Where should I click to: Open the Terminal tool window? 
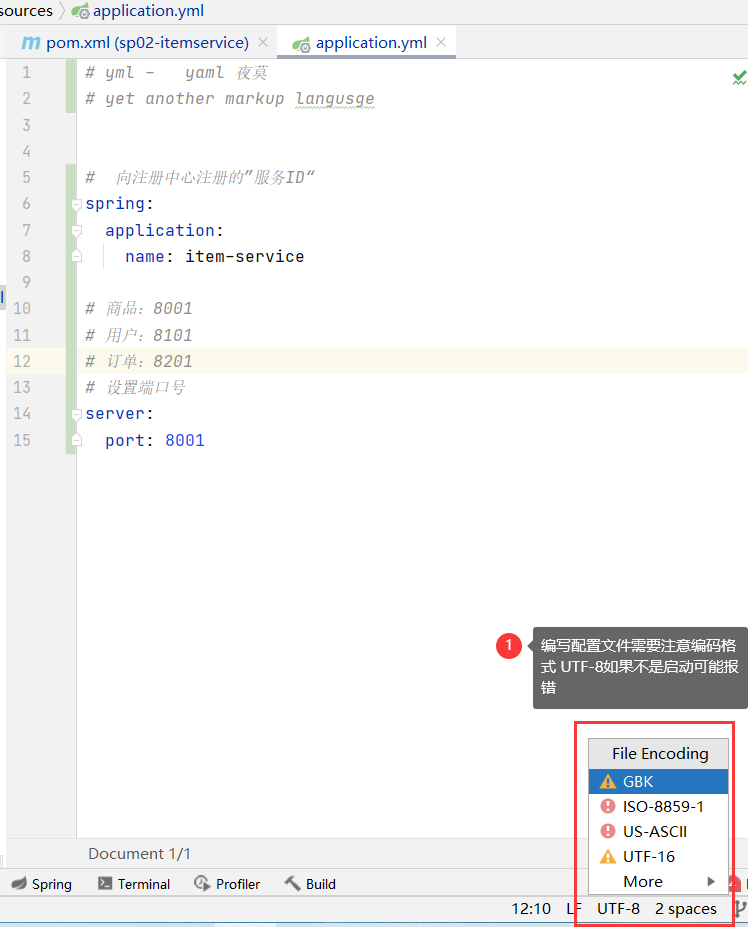click(x=134, y=884)
